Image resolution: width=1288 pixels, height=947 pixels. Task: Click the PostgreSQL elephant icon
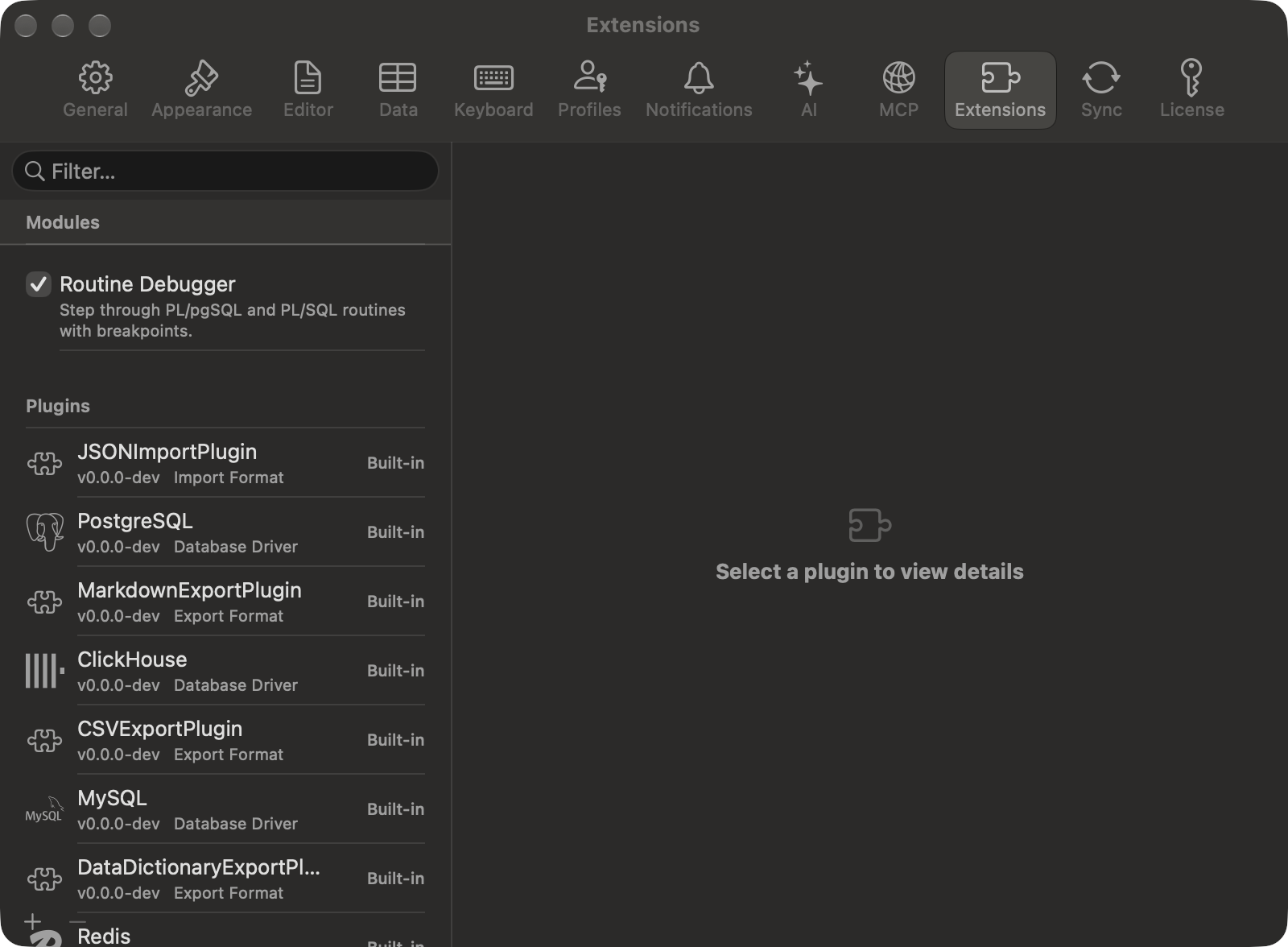point(44,532)
